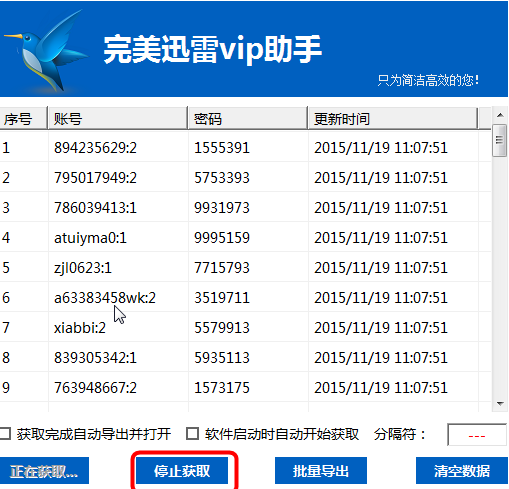Click the hummingbird logo icon
Viewport: 509px width, 489px height.
[46, 51]
